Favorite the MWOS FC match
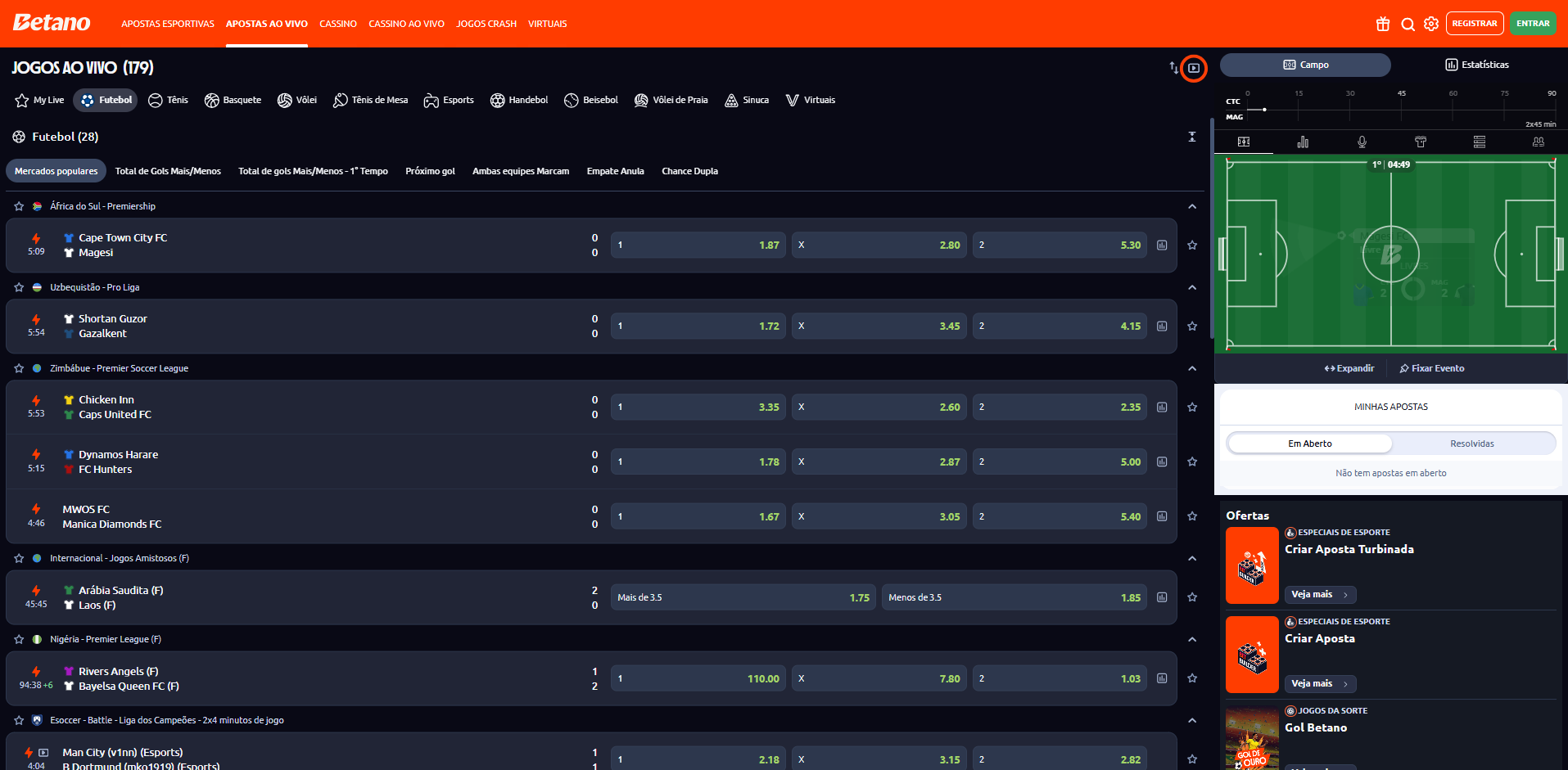 1192,516
